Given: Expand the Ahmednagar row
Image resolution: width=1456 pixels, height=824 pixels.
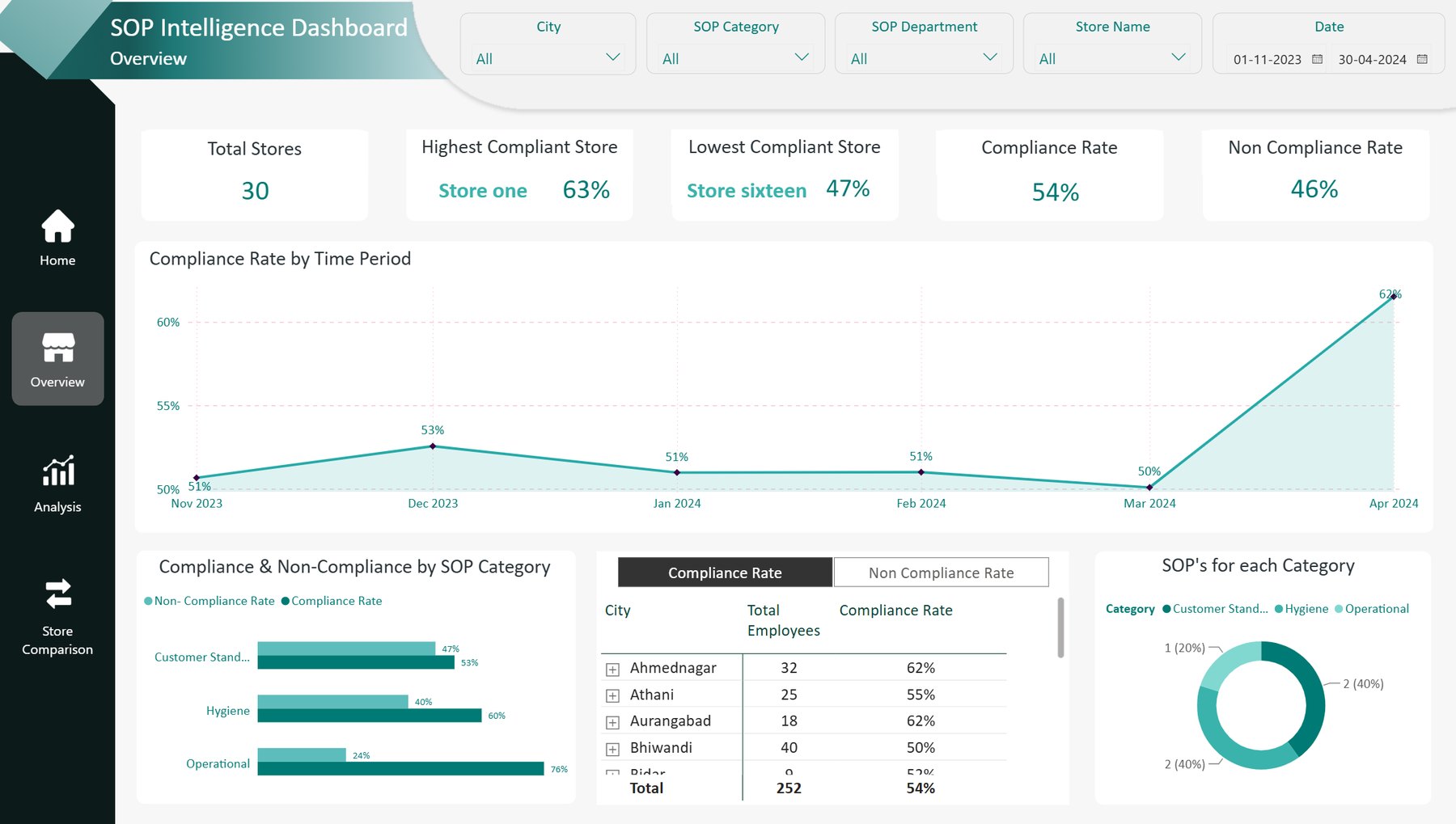Looking at the screenshot, I should click(612, 670).
